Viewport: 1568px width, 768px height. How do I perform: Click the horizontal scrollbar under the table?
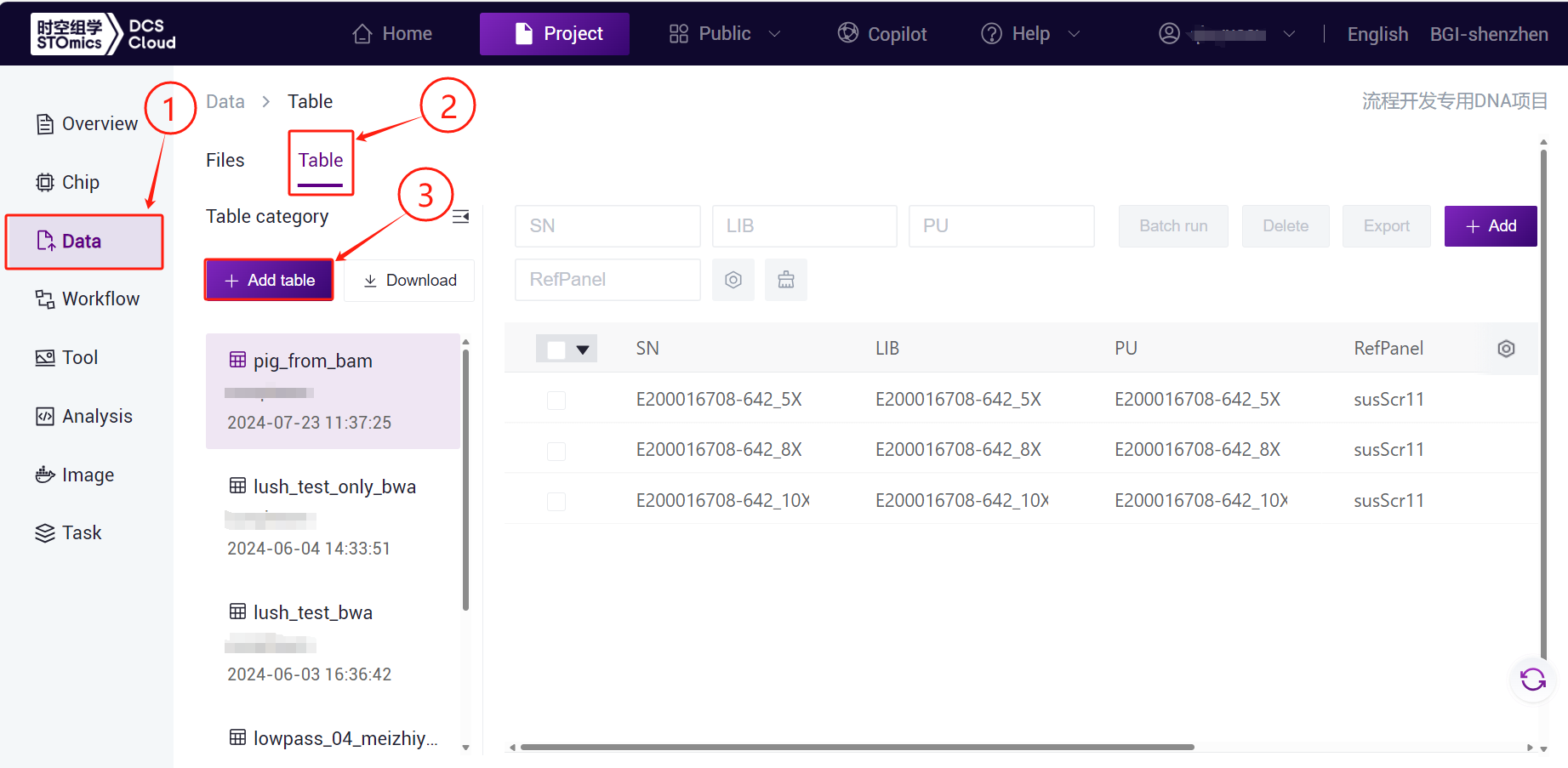[x=858, y=748]
